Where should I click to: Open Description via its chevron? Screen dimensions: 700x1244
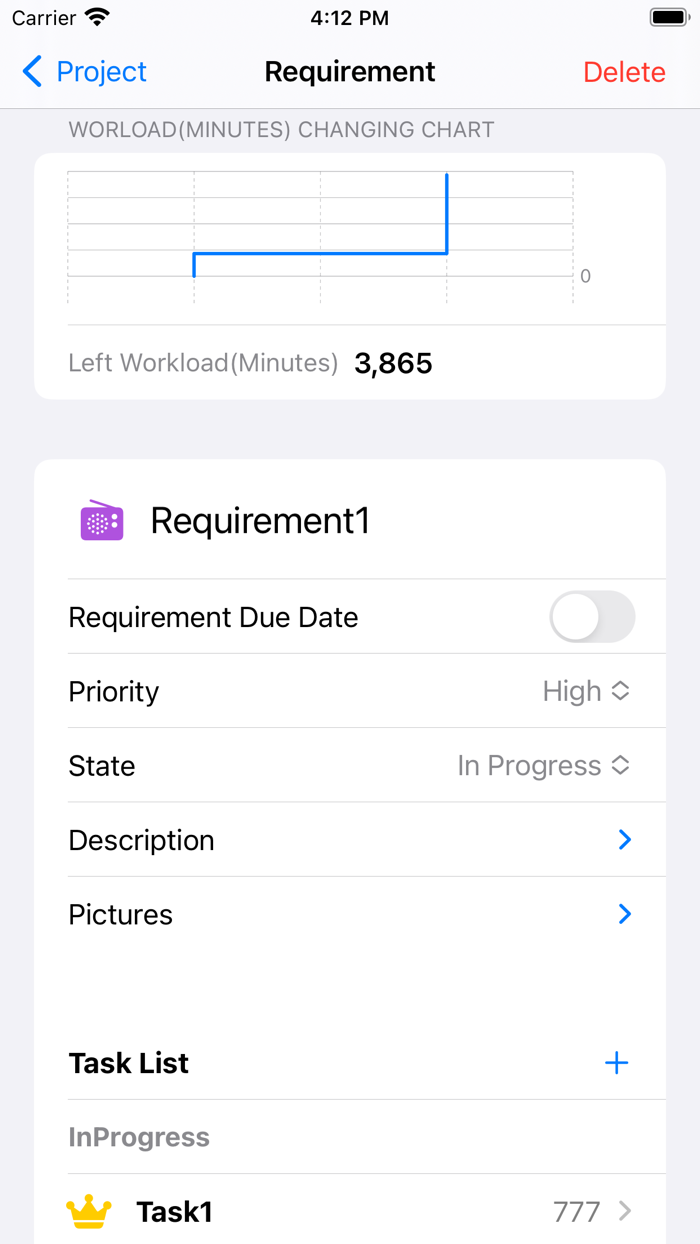point(625,840)
